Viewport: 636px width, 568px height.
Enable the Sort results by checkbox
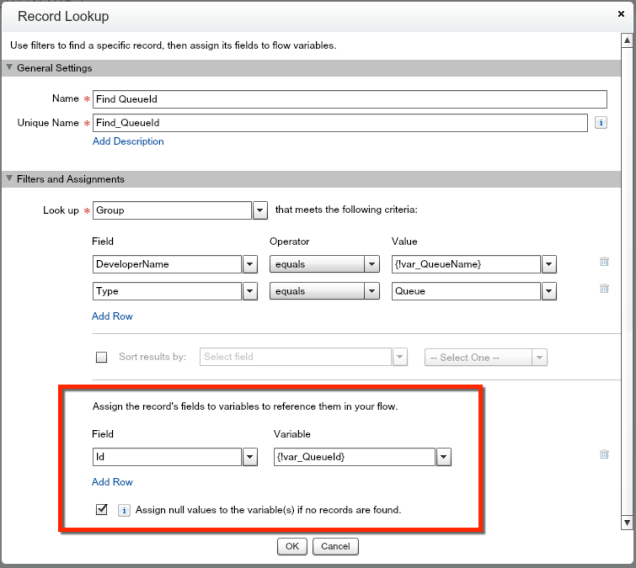(101, 357)
